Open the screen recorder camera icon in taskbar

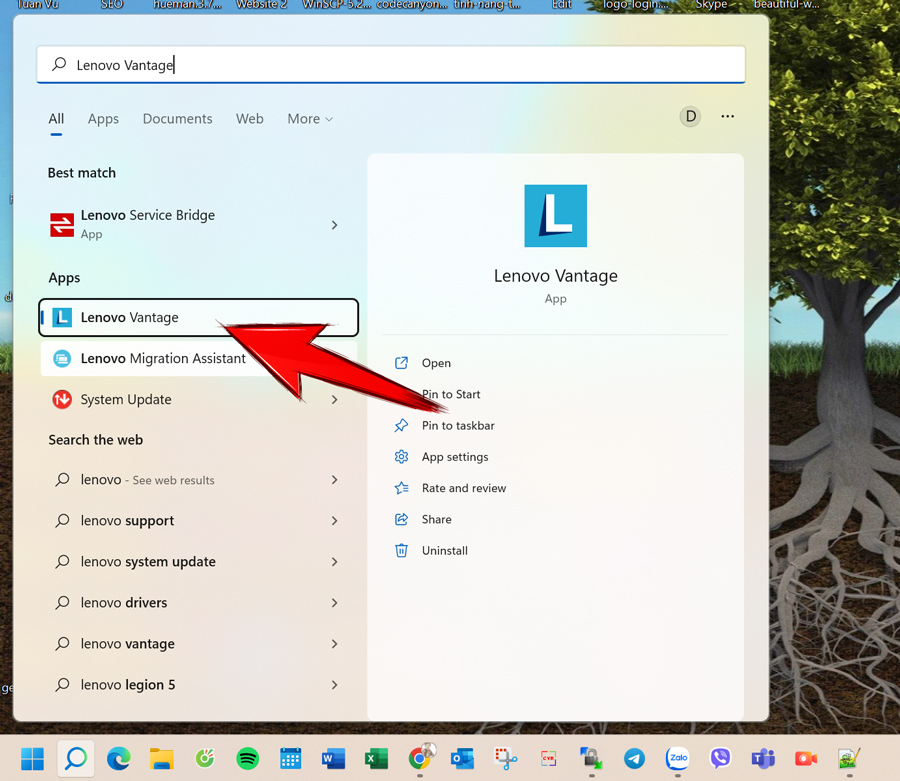tap(806, 759)
